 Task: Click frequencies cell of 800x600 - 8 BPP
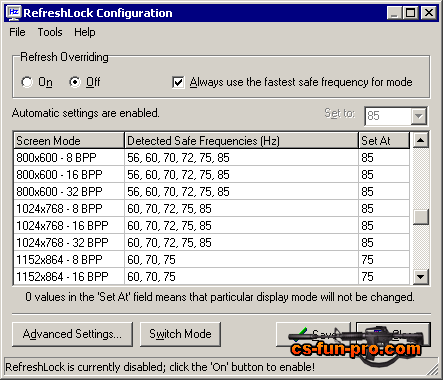click(241, 158)
